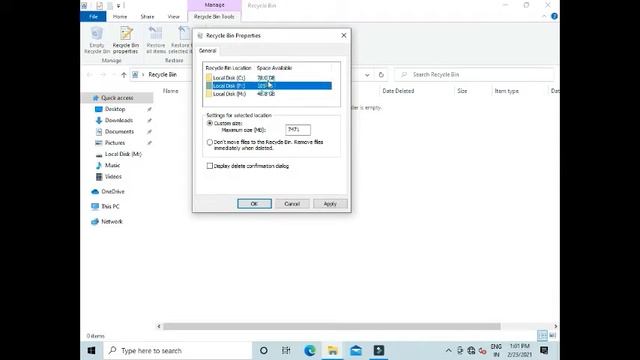Screen dimensions: 640x360
Task: Open Videos folder in sidebar
Action: tap(113, 177)
